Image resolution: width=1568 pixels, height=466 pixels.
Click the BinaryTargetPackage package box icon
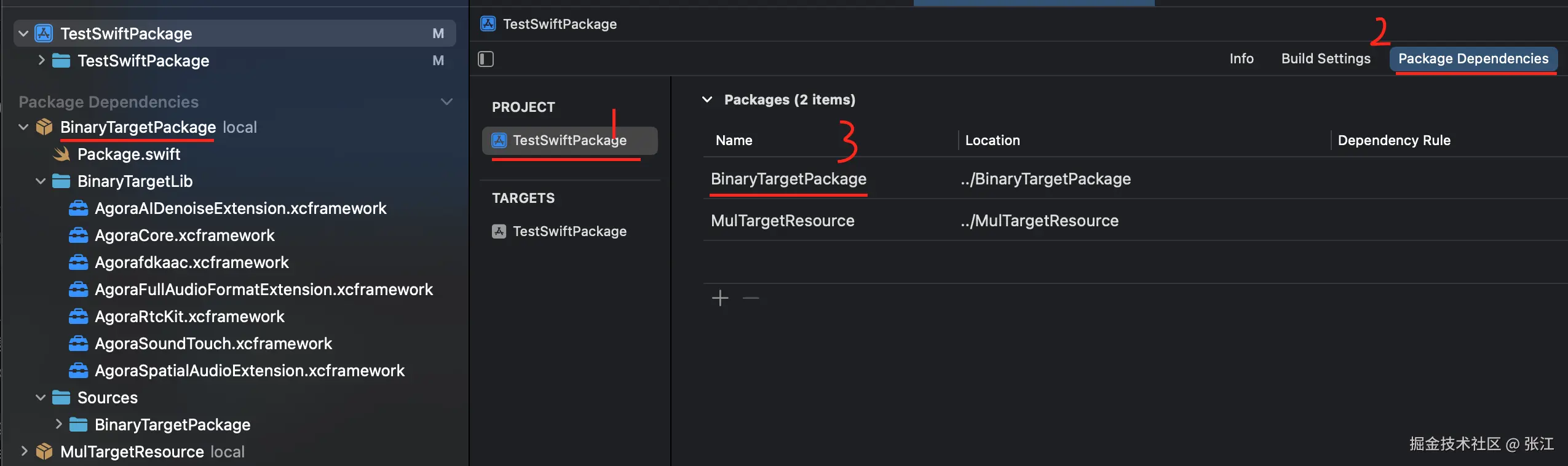tap(44, 127)
